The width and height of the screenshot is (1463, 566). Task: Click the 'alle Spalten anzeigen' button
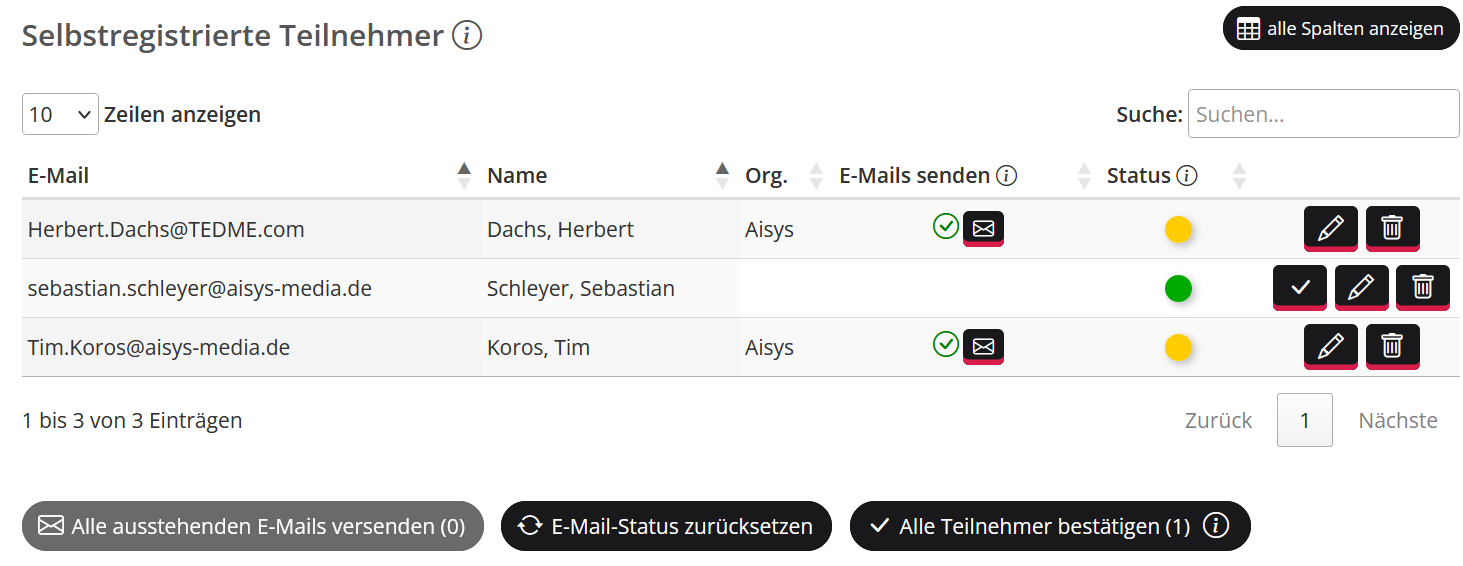[x=1341, y=29]
